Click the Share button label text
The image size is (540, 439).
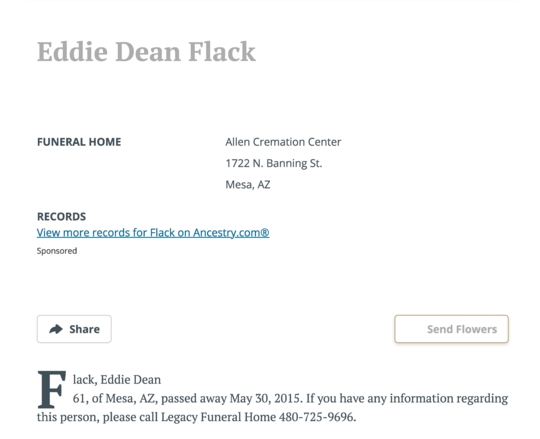click(84, 329)
